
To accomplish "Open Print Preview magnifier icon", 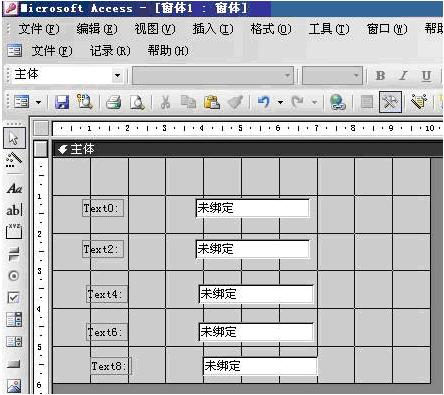I will pyautogui.click(x=137, y=102).
